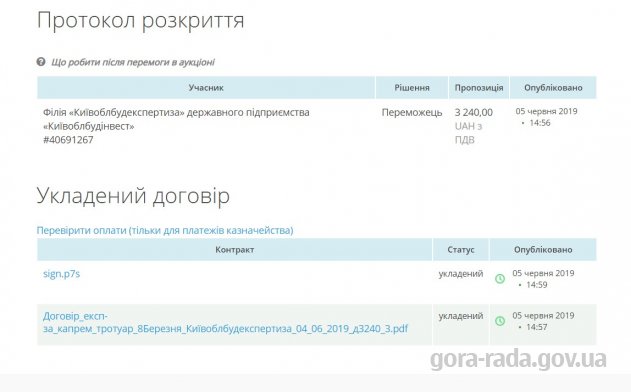The width and height of the screenshot is (631, 392).
Task: Select the 'Переможець' decision cell
Action: 412,112
